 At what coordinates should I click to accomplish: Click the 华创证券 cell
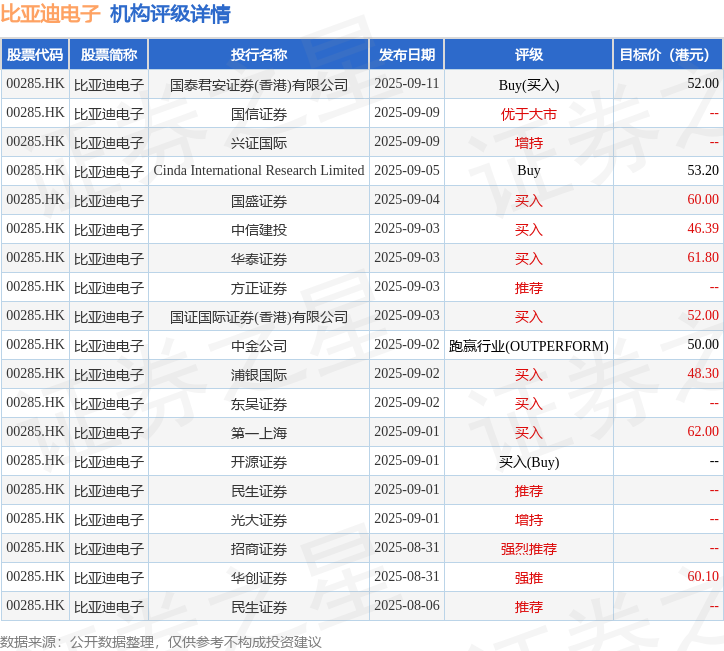(259, 578)
